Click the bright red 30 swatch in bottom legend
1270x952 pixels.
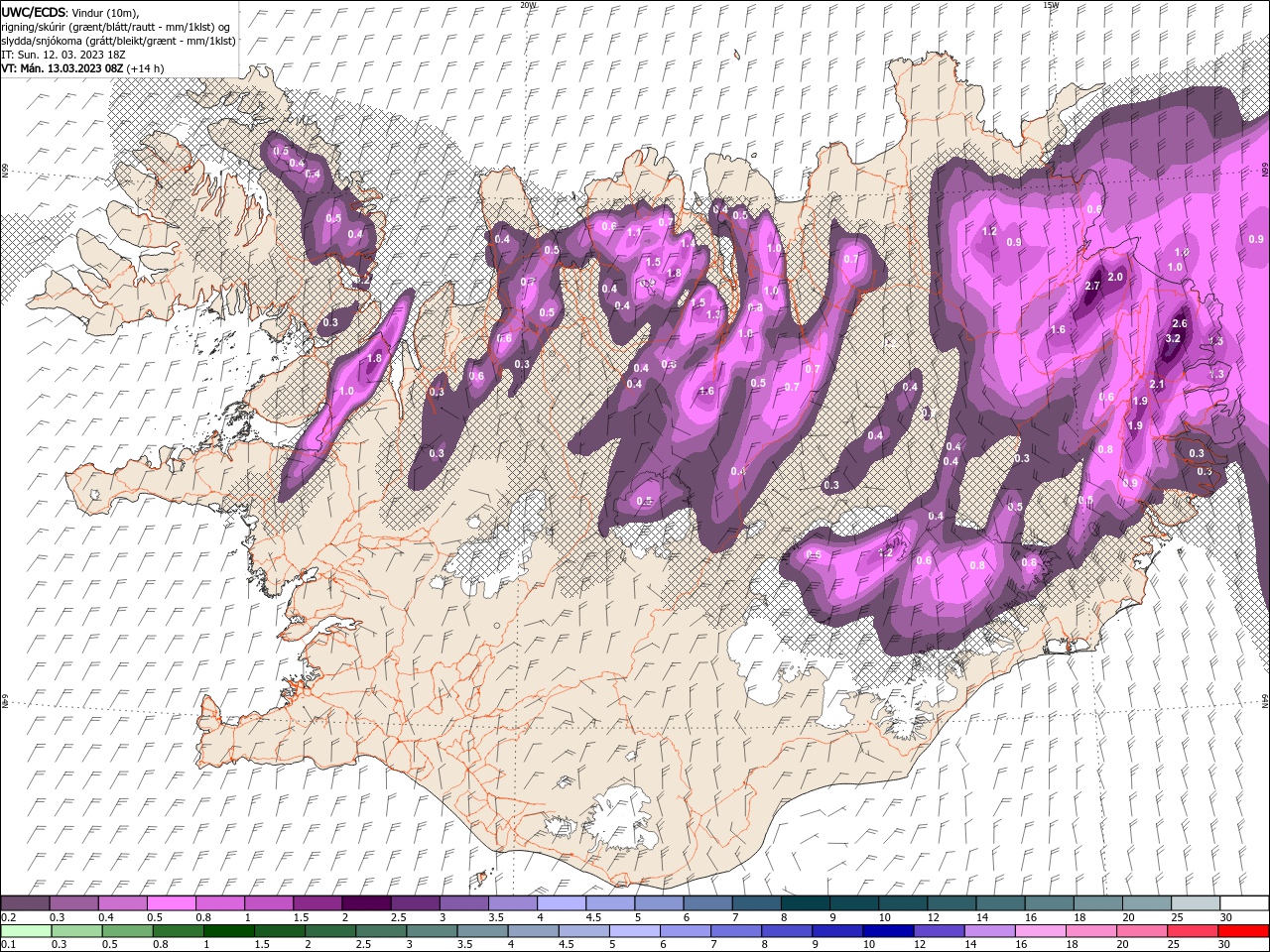[x=1243, y=931]
